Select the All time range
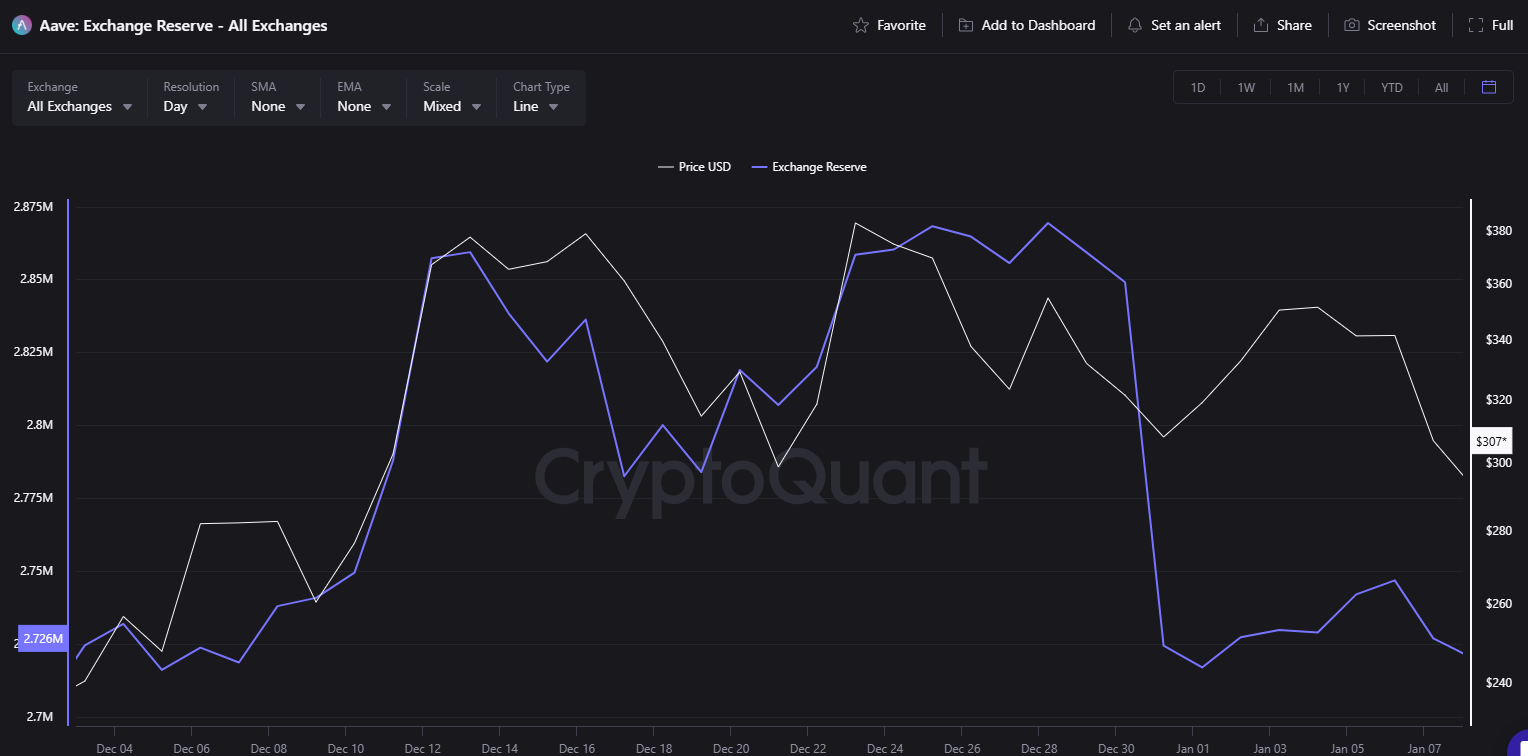 [1441, 88]
